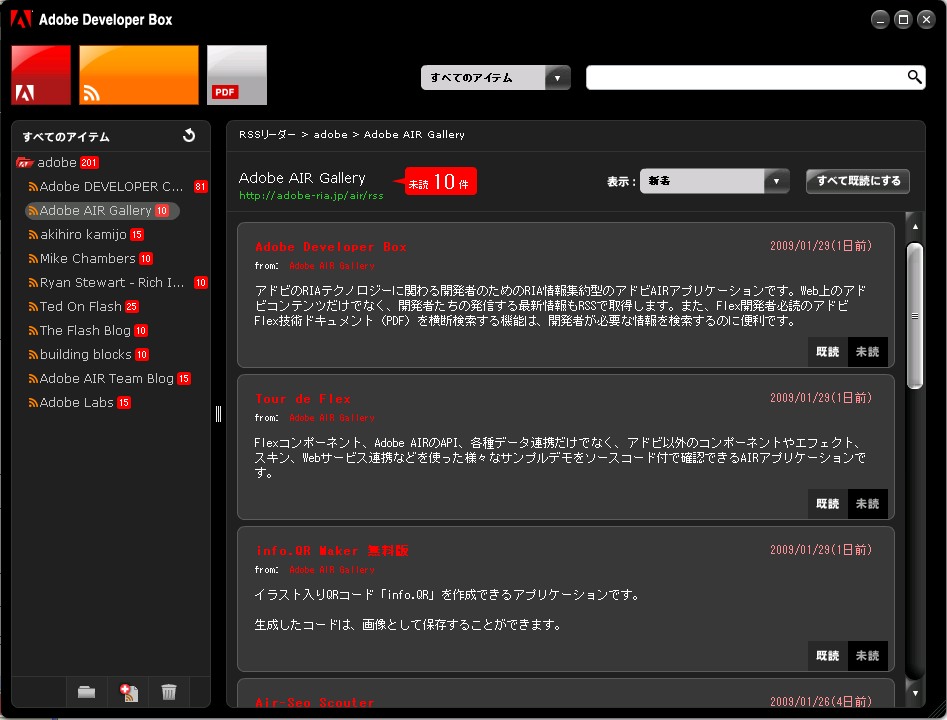Mark info.QR Maker article as 未読

(x=868, y=656)
